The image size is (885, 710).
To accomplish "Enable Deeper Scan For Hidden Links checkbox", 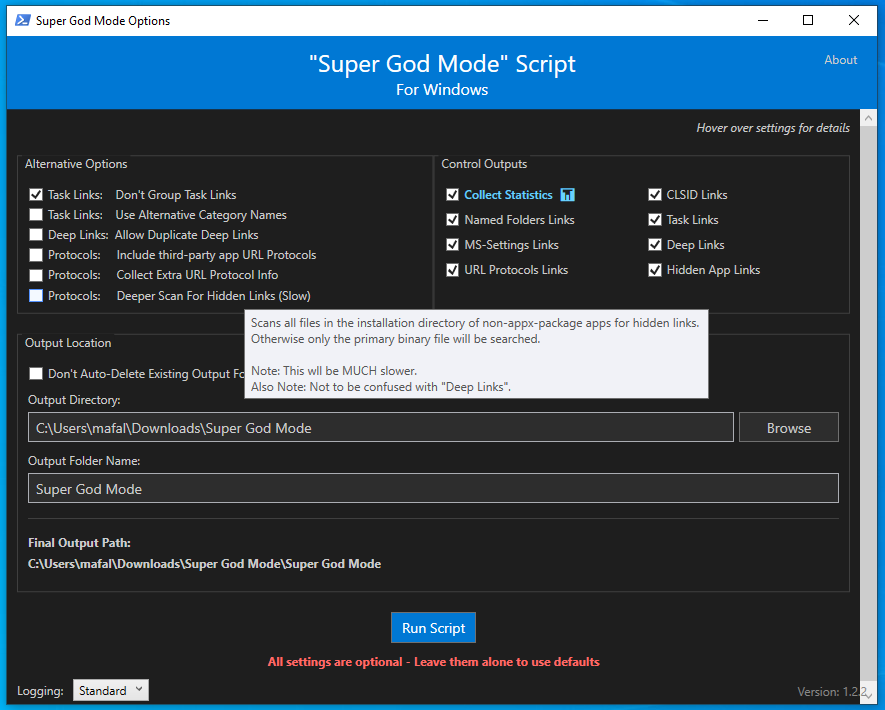I will click(x=36, y=295).
